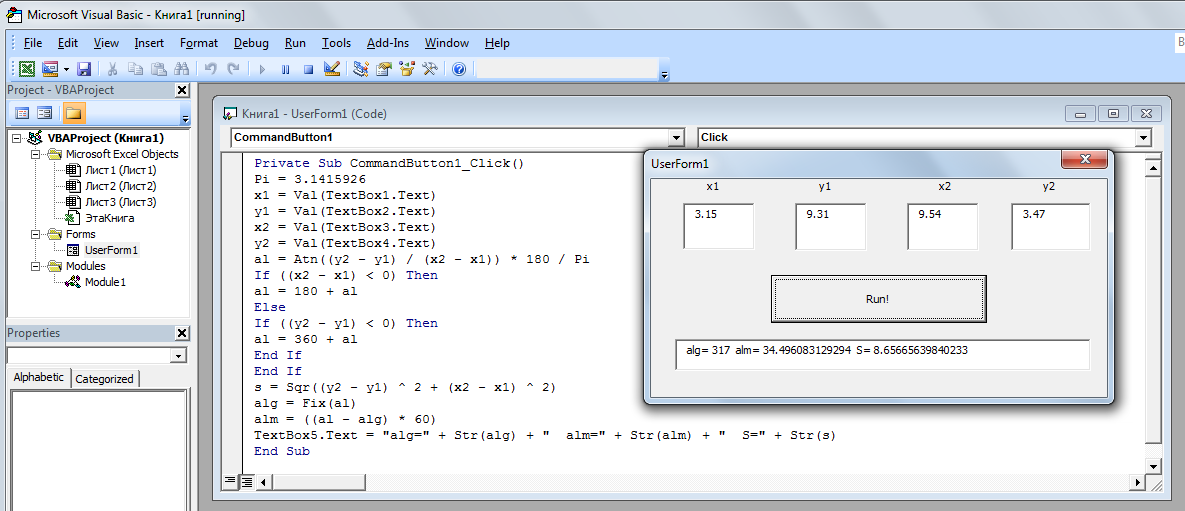Screen dimensions: 1185x511
Task: Open the Click procedure dropdown
Action: 1144,138
